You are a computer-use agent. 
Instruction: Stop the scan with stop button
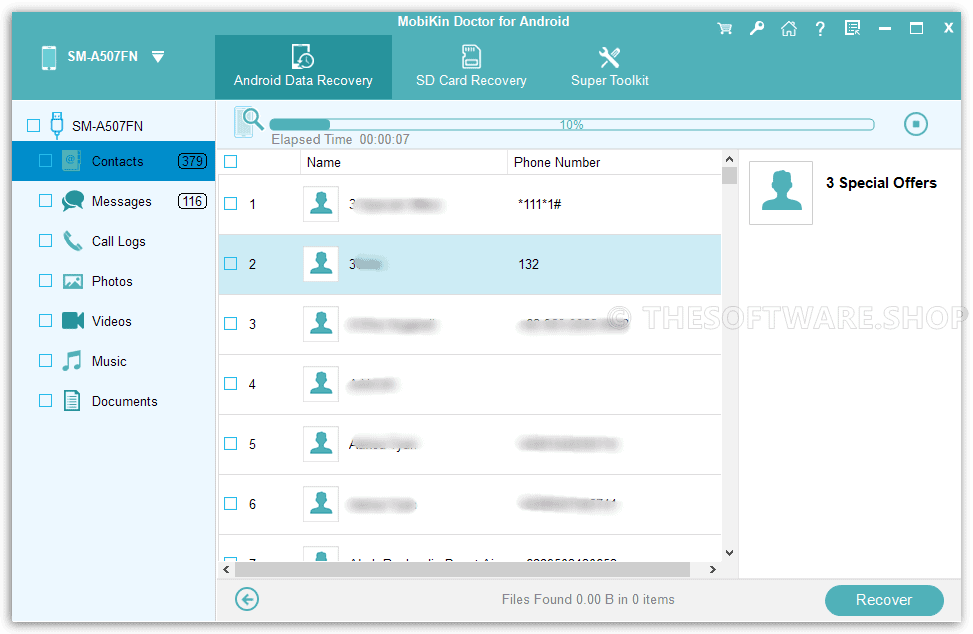click(915, 124)
